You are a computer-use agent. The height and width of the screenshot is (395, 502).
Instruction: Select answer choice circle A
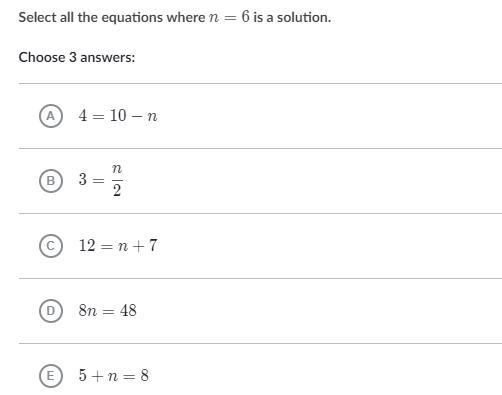pos(51,116)
